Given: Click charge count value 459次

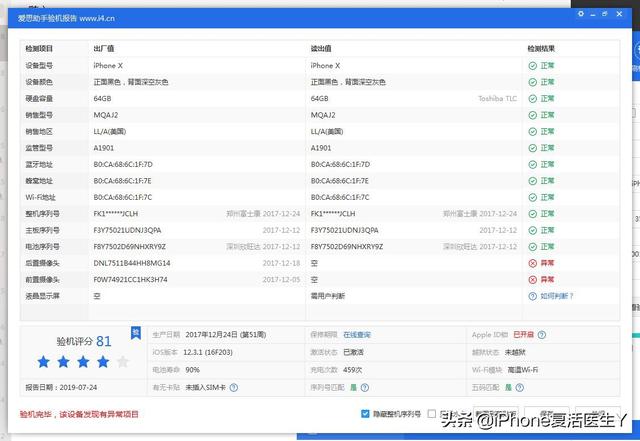Looking at the screenshot, I should pyautogui.click(x=353, y=370).
